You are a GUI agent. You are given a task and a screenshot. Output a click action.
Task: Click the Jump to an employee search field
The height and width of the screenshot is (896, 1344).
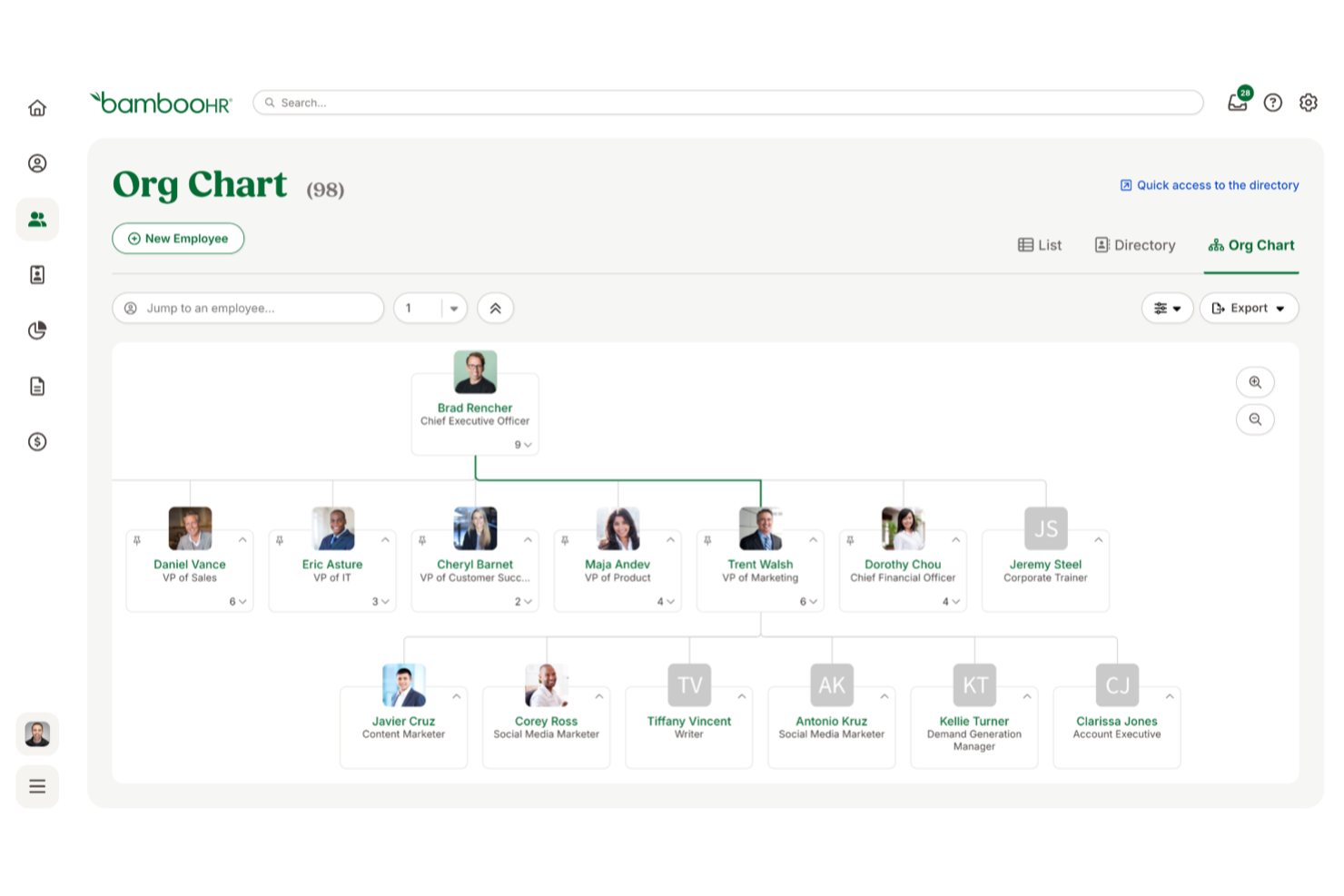pos(248,308)
